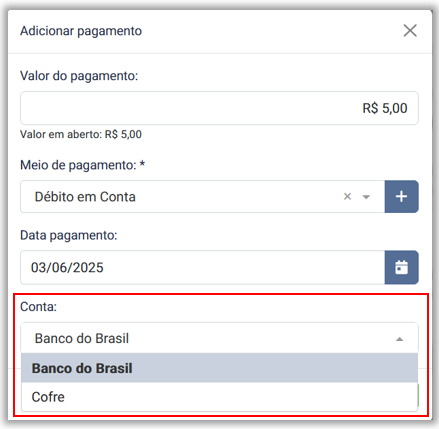The height and width of the screenshot is (429, 439).
Task: Close the Adicionar pagamento dialog
Action: [x=410, y=31]
